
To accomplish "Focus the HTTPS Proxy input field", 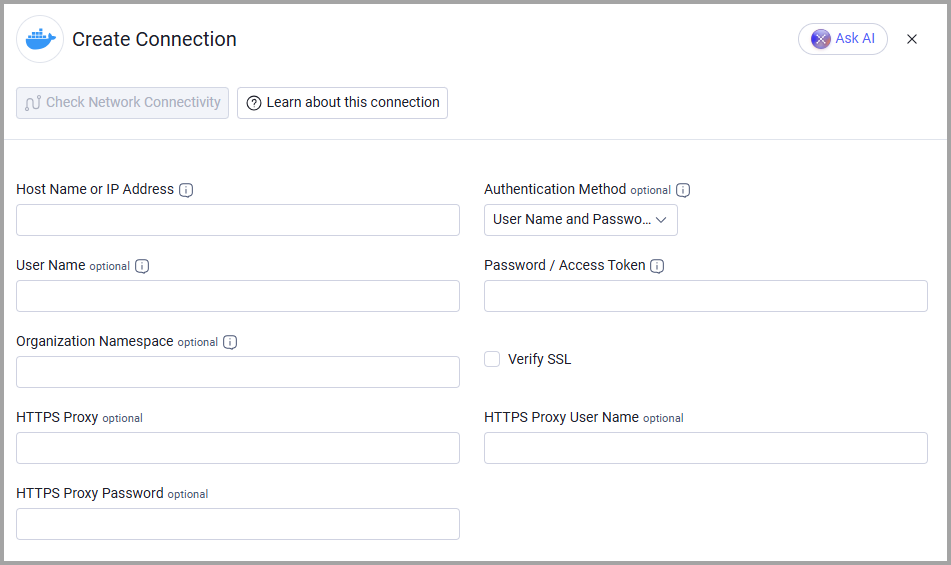I will point(238,448).
